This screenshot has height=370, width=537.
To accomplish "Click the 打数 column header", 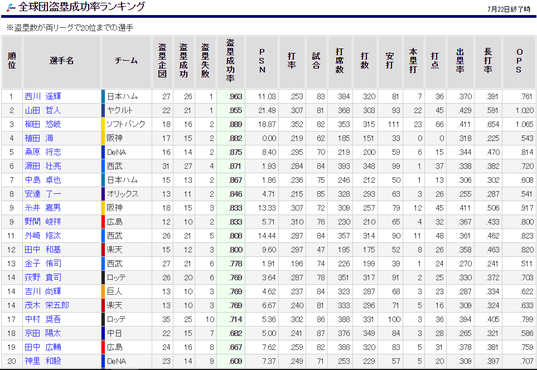I will (x=365, y=61).
